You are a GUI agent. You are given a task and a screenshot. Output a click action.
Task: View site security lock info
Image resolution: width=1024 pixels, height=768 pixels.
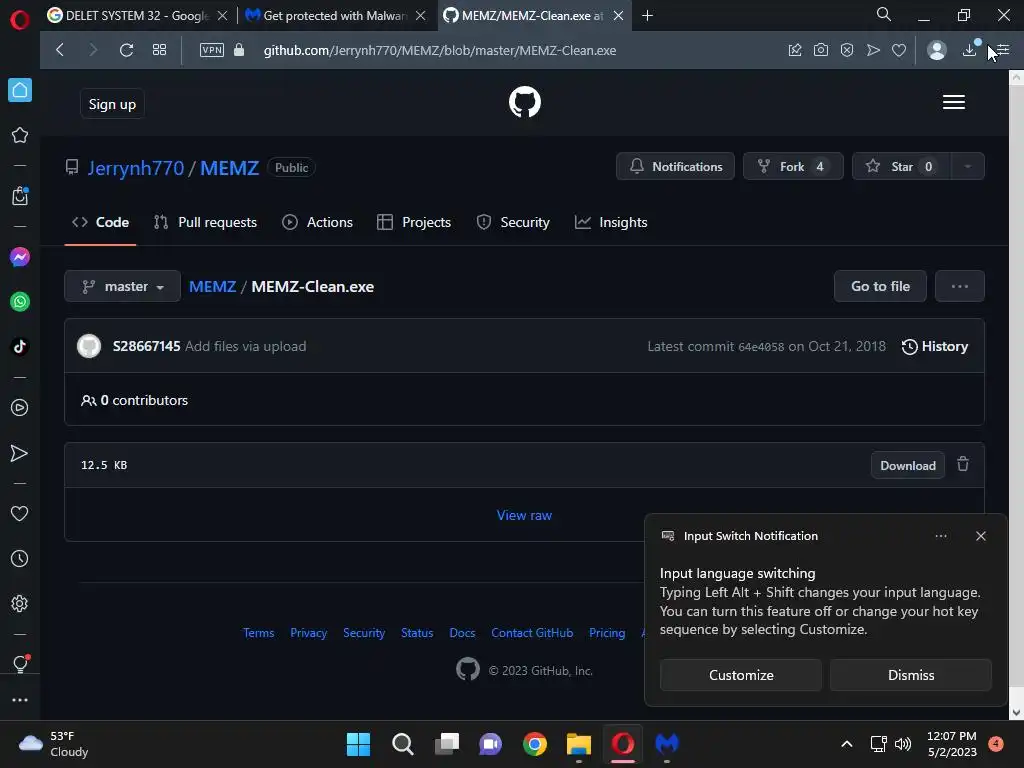[239, 50]
